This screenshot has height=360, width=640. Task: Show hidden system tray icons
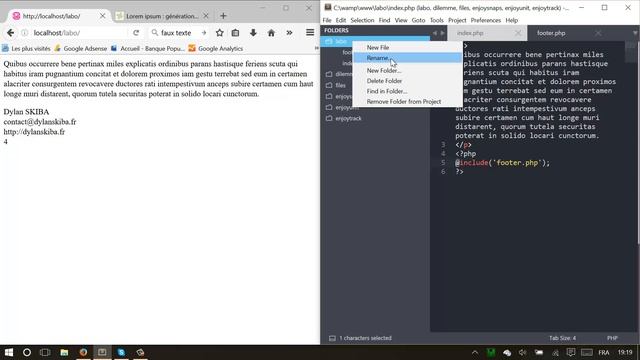coord(475,352)
